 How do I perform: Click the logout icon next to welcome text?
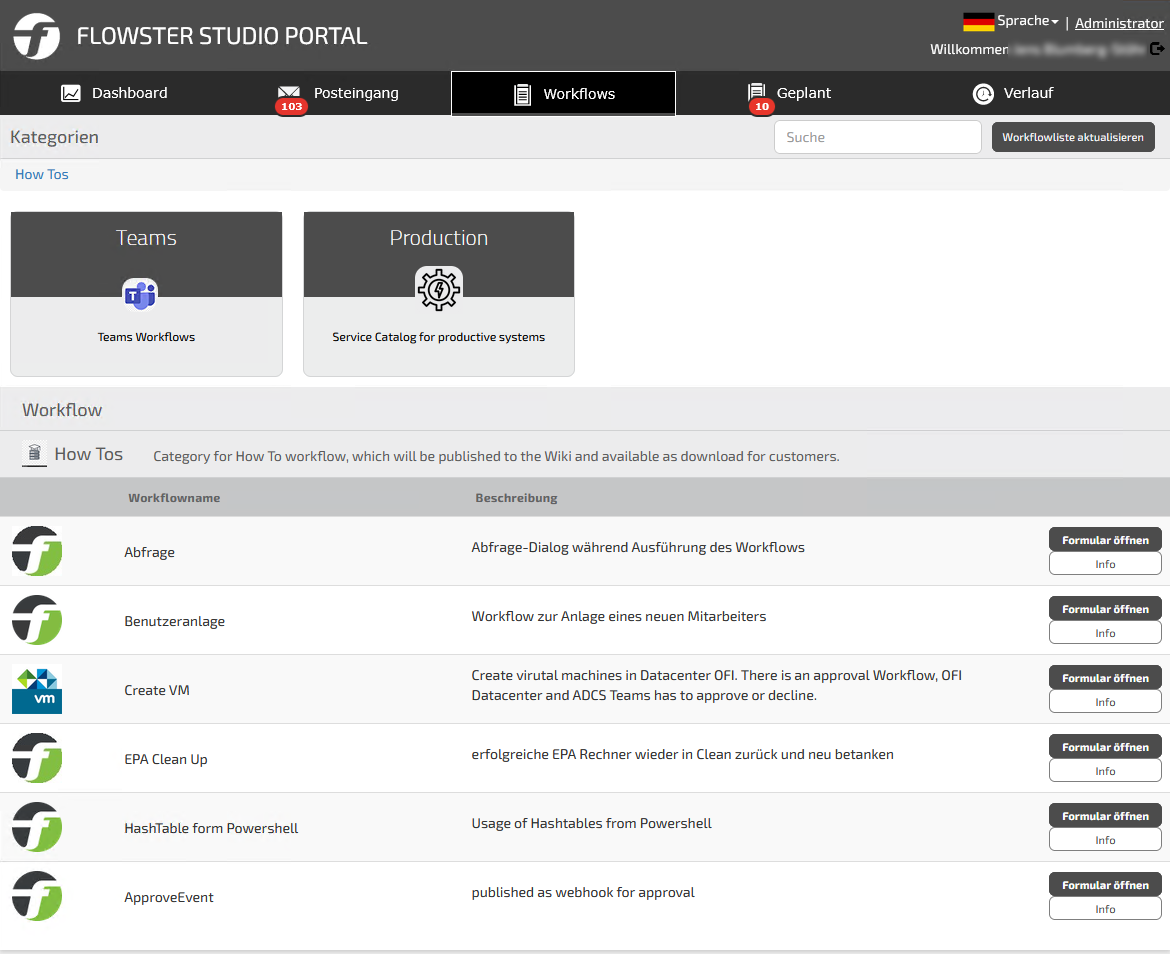(x=1157, y=48)
